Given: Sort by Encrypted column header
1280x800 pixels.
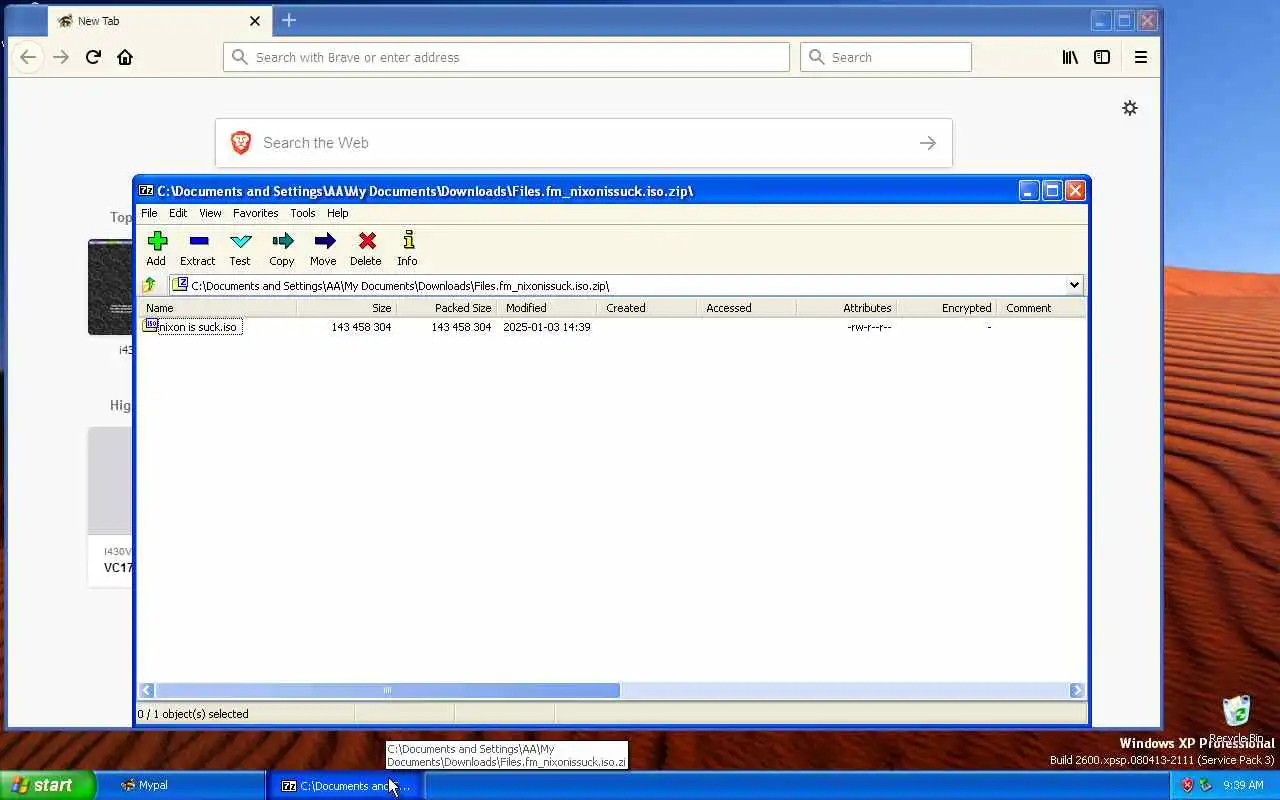Looking at the screenshot, I should point(946,308).
